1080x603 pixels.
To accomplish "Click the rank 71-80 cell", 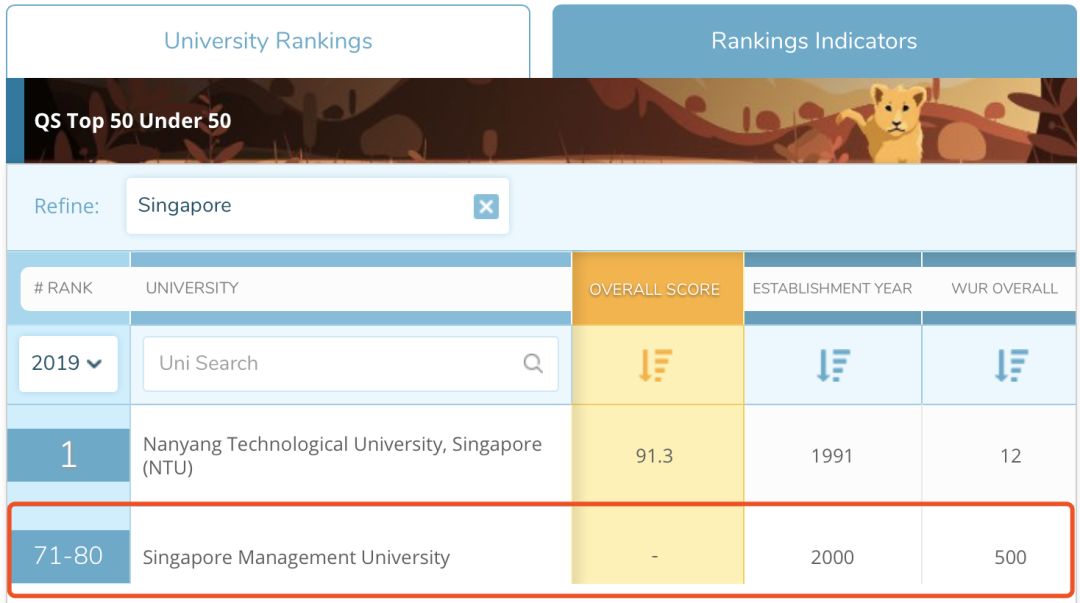I will [68, 556].
